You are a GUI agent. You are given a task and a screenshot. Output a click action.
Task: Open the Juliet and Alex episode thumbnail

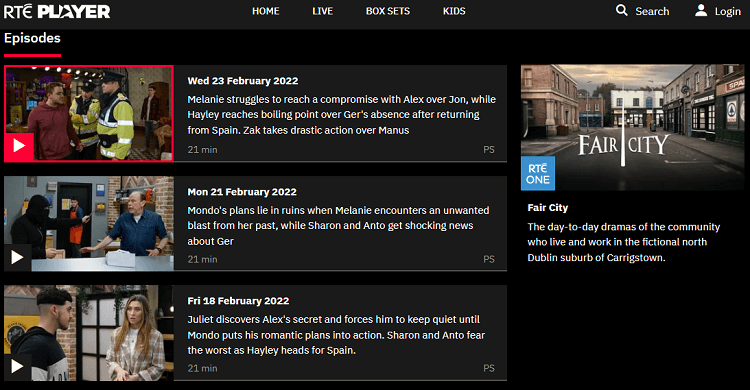click(x=89, y=333)
